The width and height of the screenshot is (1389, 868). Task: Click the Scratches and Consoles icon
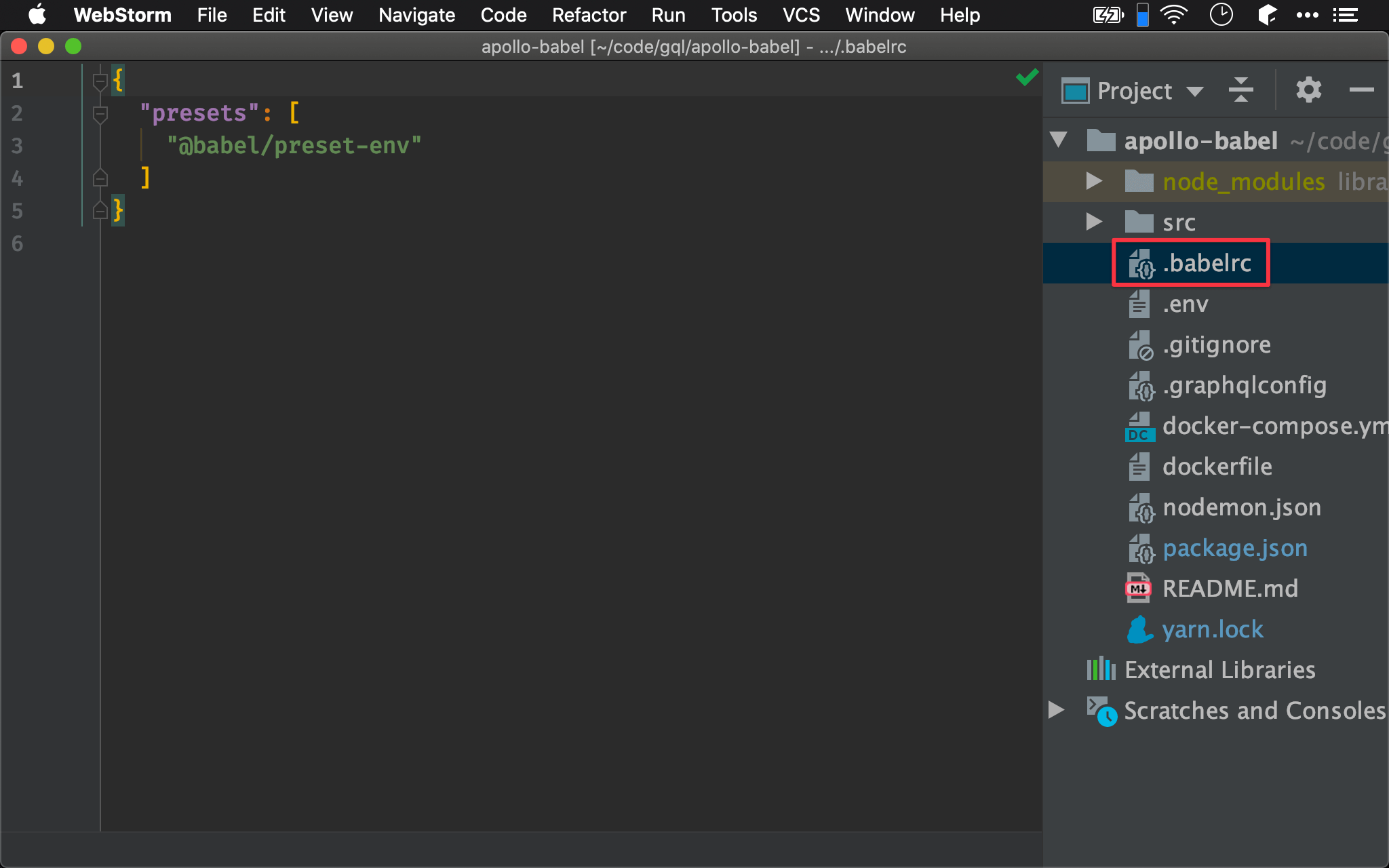tap(1101, 711)
